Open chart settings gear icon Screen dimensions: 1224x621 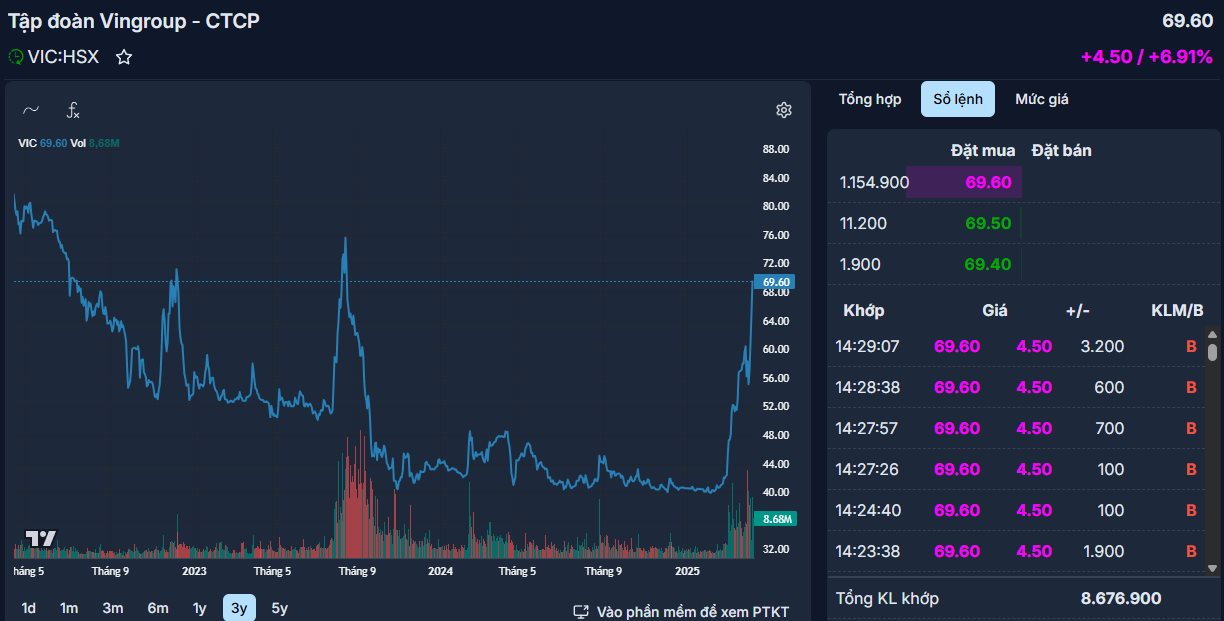point(784,110)
